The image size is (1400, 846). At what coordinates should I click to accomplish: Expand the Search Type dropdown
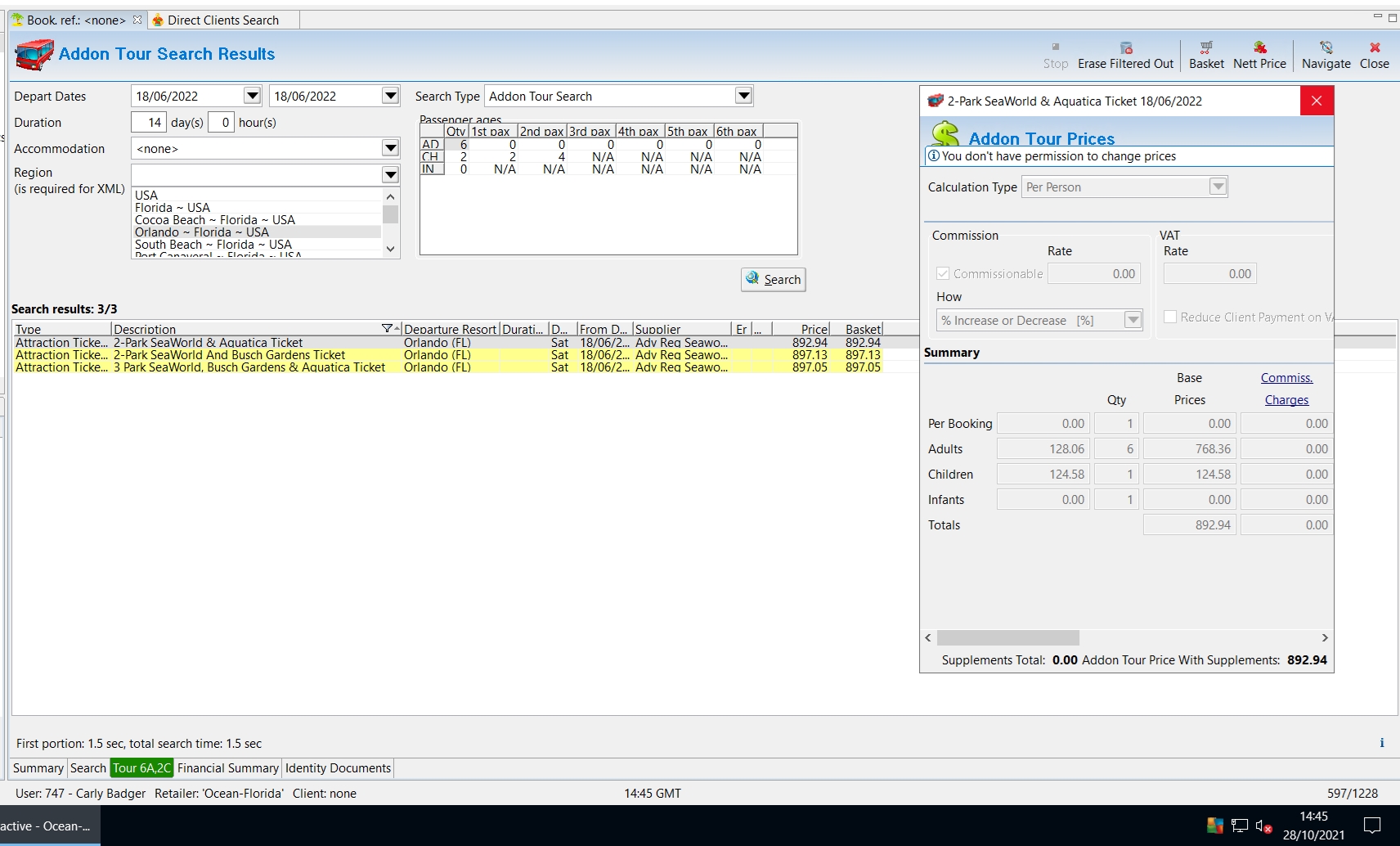tap(743, 97)
